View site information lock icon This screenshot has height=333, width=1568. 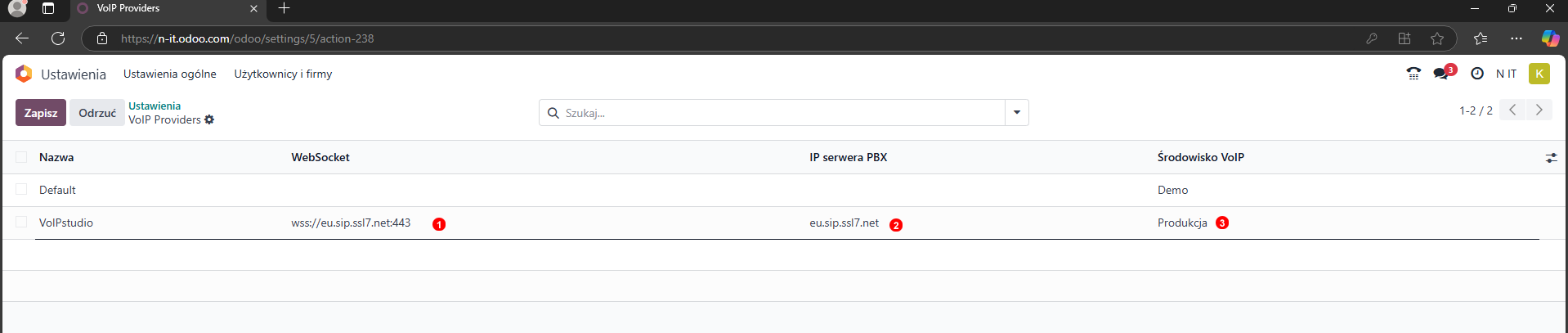coord(102,38)
